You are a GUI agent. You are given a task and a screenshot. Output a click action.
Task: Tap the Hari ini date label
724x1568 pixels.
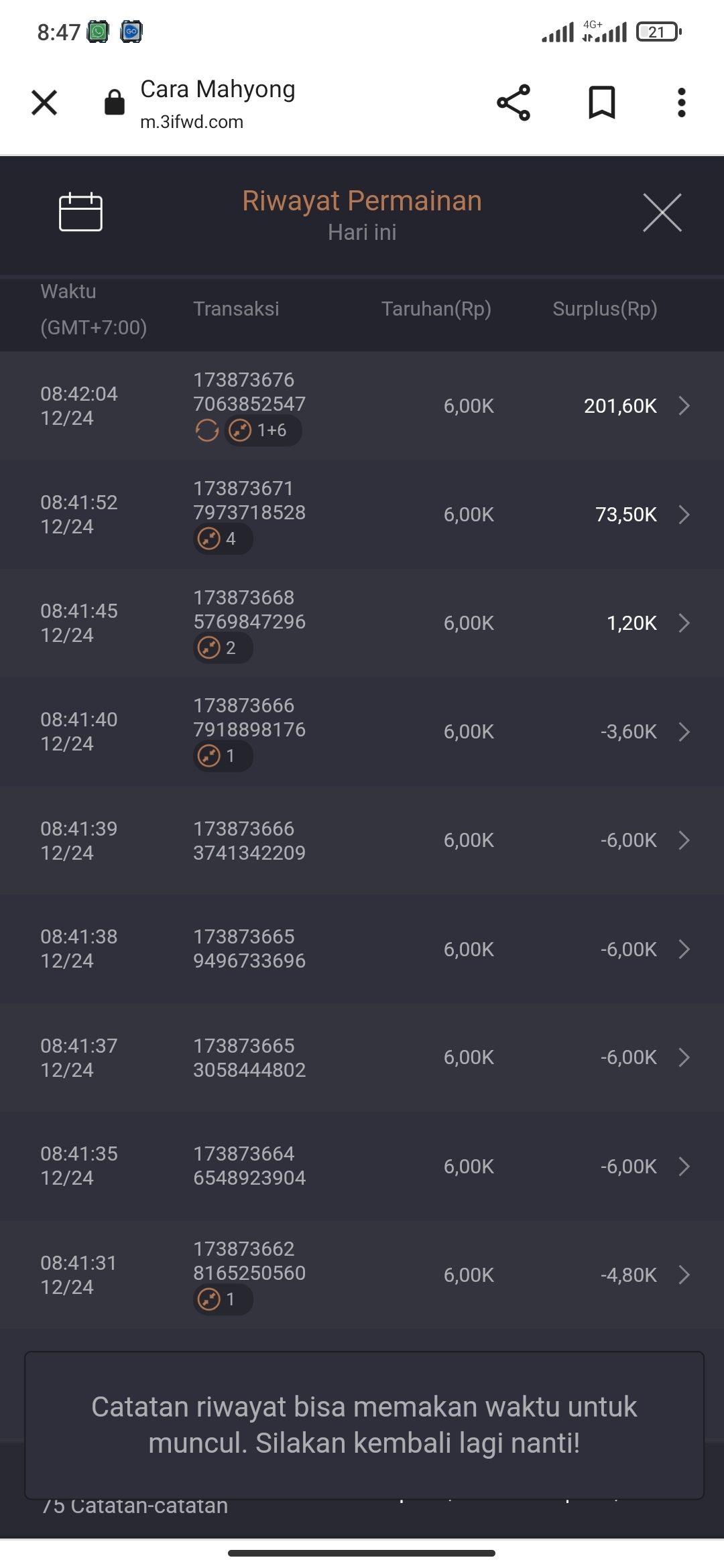362,233
